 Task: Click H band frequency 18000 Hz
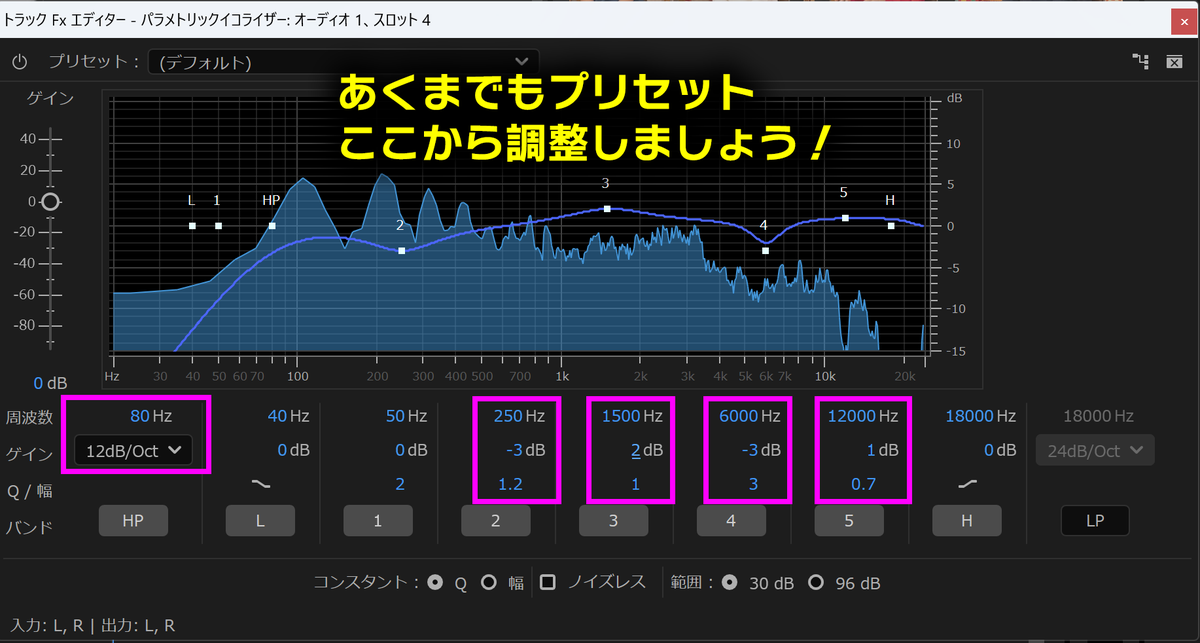(x=980, y=415)
